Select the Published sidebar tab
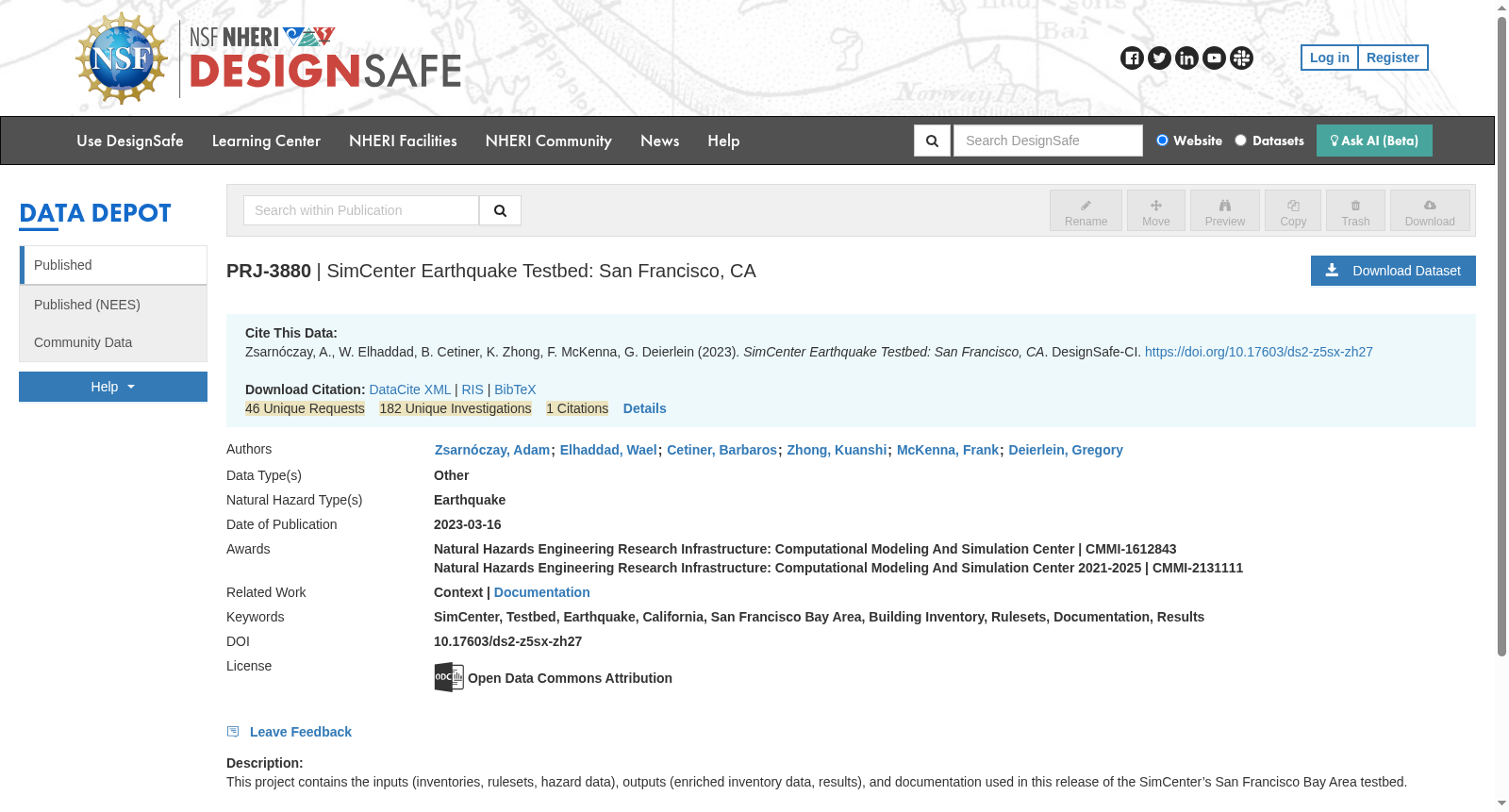Image resolution: width=1509 pixels, height=812 pixels. pos(113,265)
